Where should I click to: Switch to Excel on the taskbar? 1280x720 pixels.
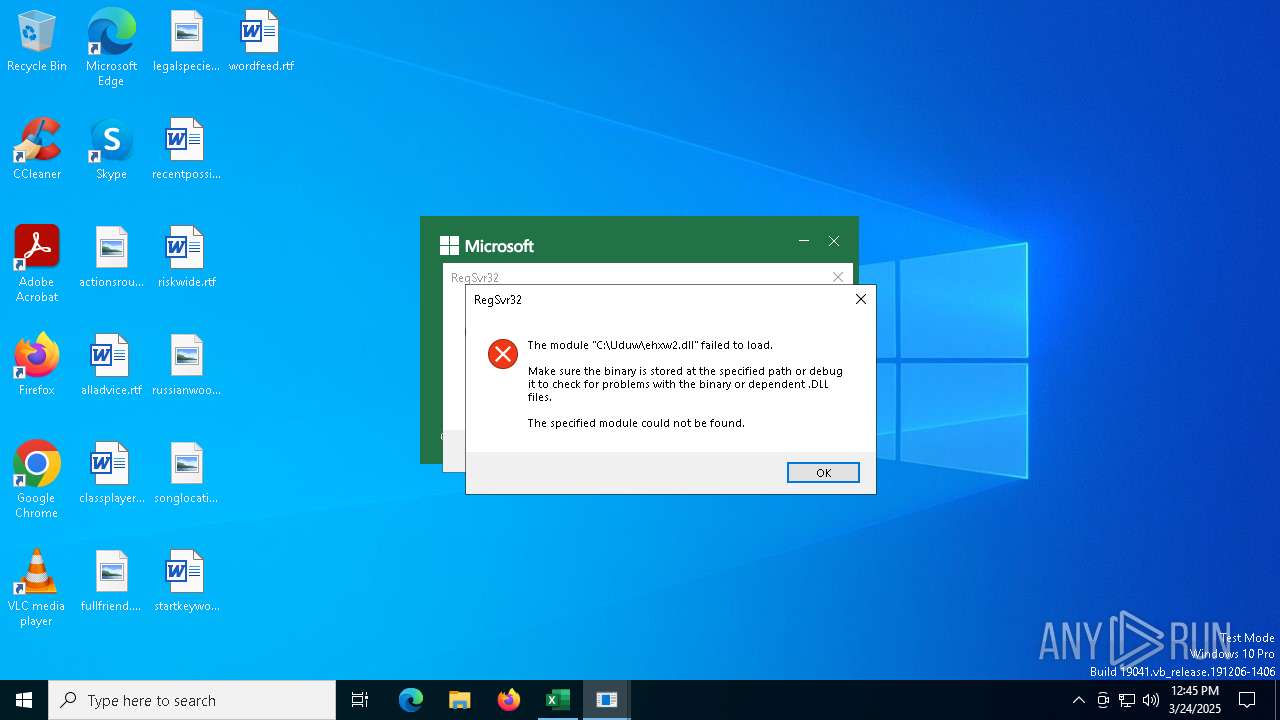tap(557, 700)
